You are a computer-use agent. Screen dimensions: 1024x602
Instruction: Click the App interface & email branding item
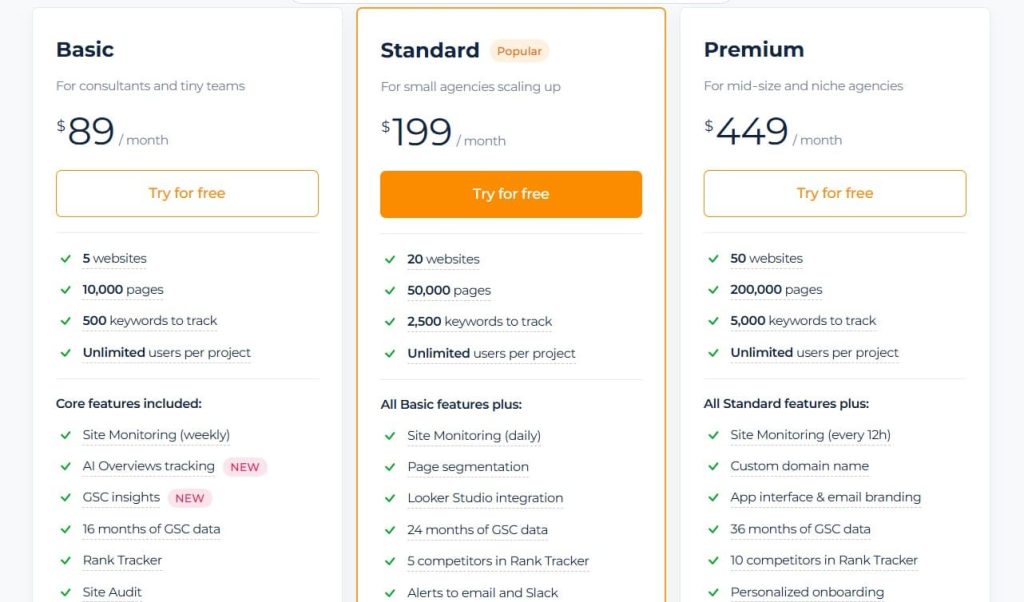click(x=825, y=497)
